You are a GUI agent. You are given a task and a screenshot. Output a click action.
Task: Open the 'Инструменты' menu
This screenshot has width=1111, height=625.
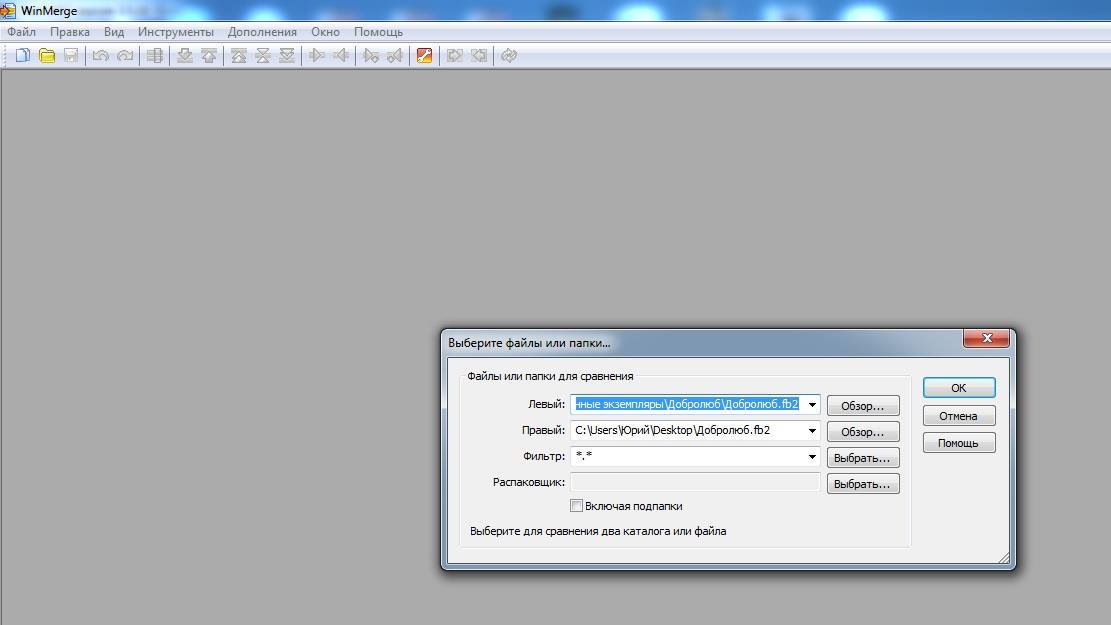(176, 32)
